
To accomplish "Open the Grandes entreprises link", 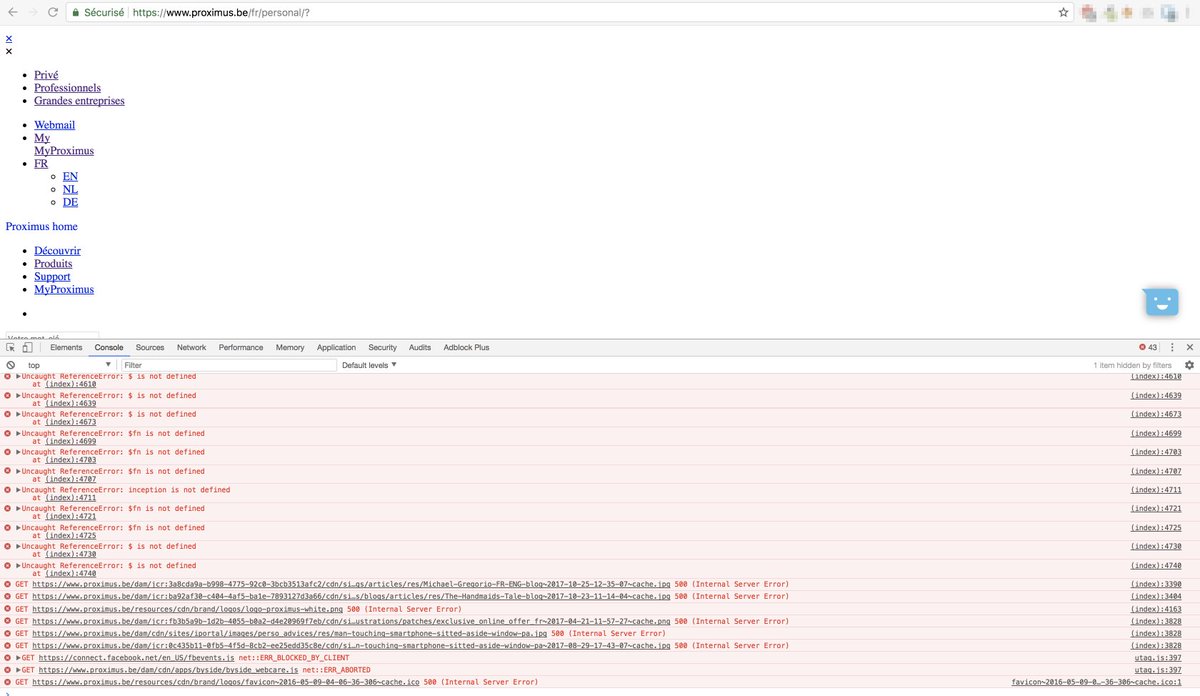I will tap(79, 101).
